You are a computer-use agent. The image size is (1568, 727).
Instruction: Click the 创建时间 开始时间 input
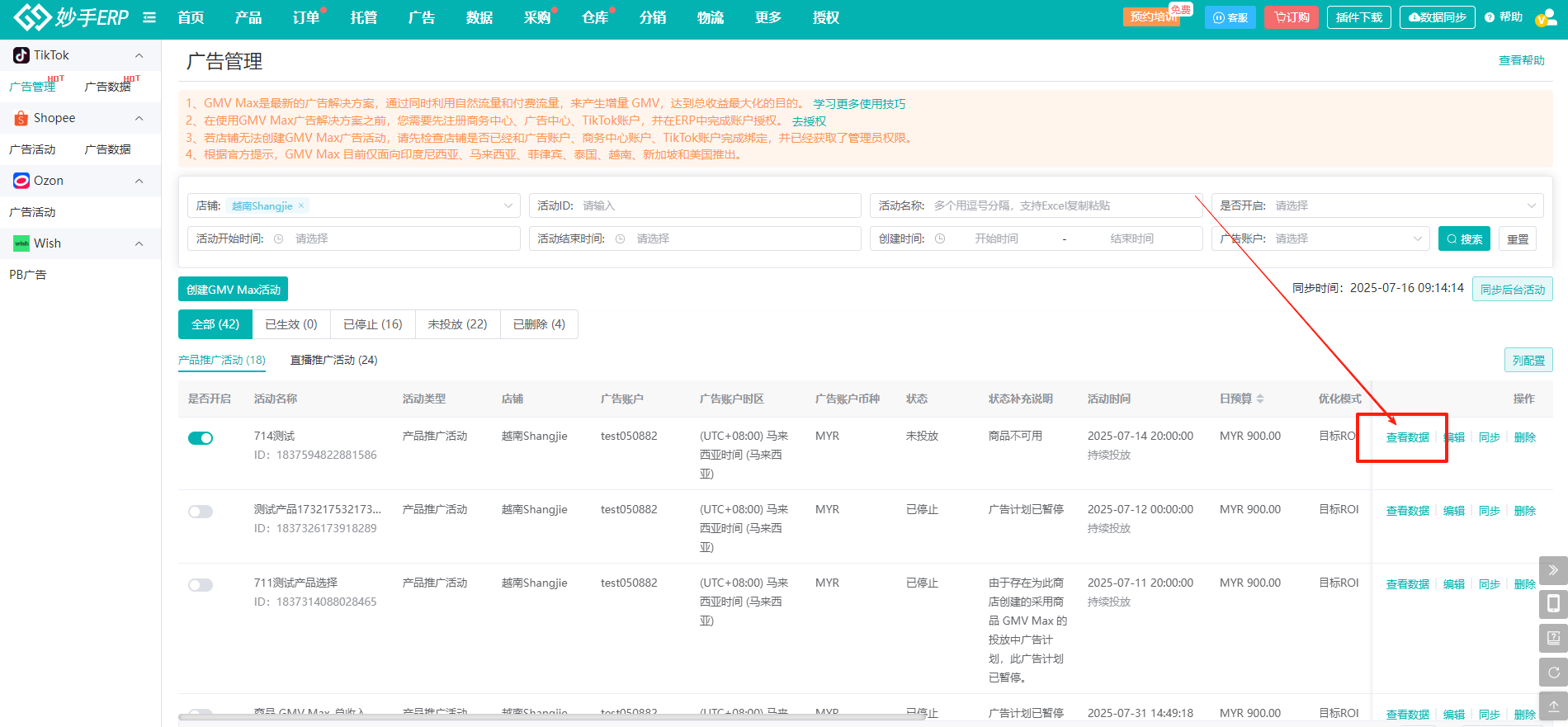click(996, 238)
